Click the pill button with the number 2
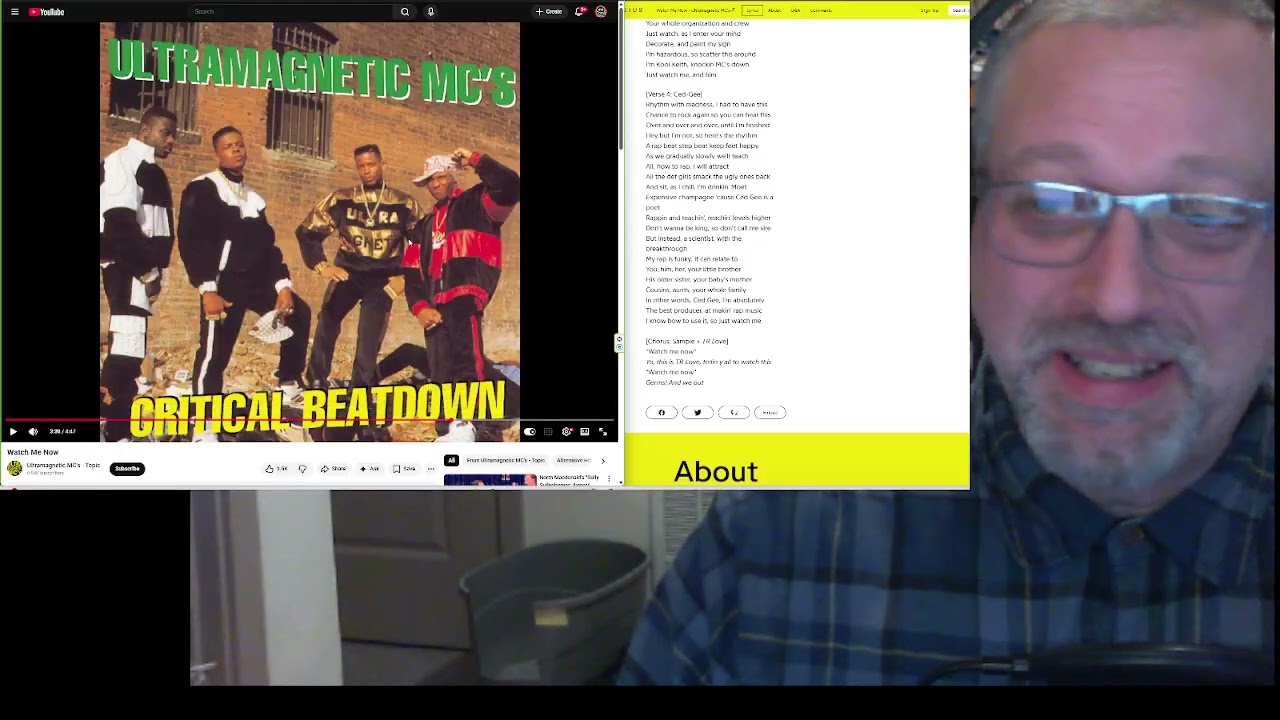1280x720 pixels. (x=733, y=412)
